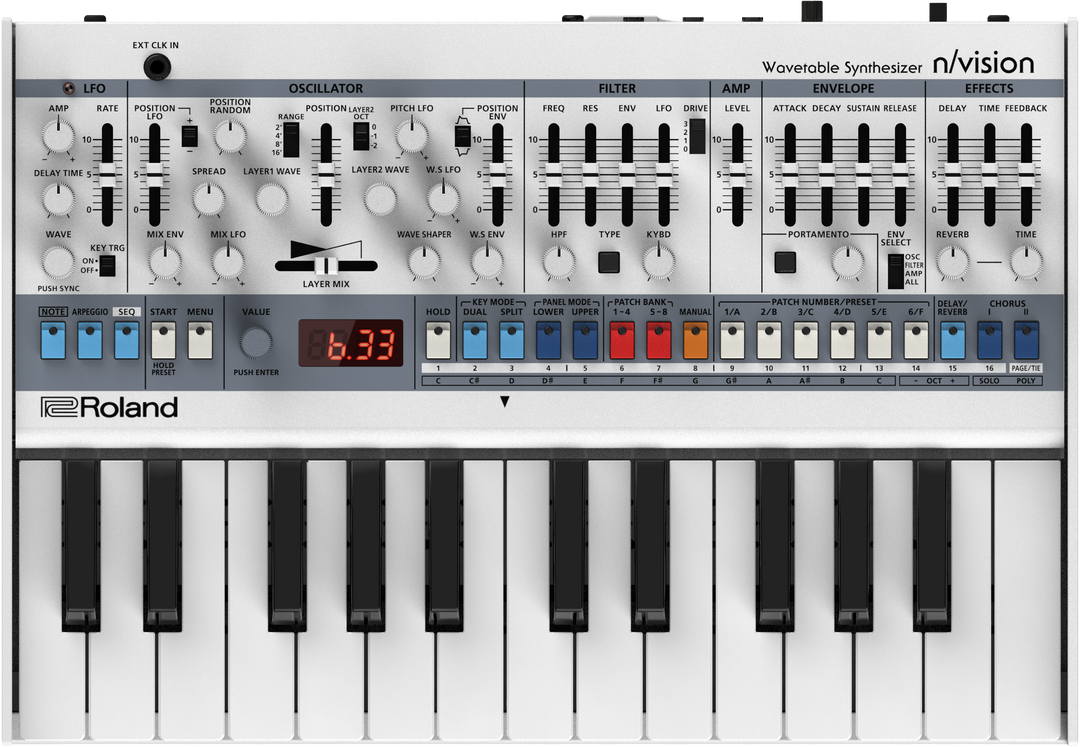
Task: Toggle CHORUS II button
Action: click(x=1026, y=341)
